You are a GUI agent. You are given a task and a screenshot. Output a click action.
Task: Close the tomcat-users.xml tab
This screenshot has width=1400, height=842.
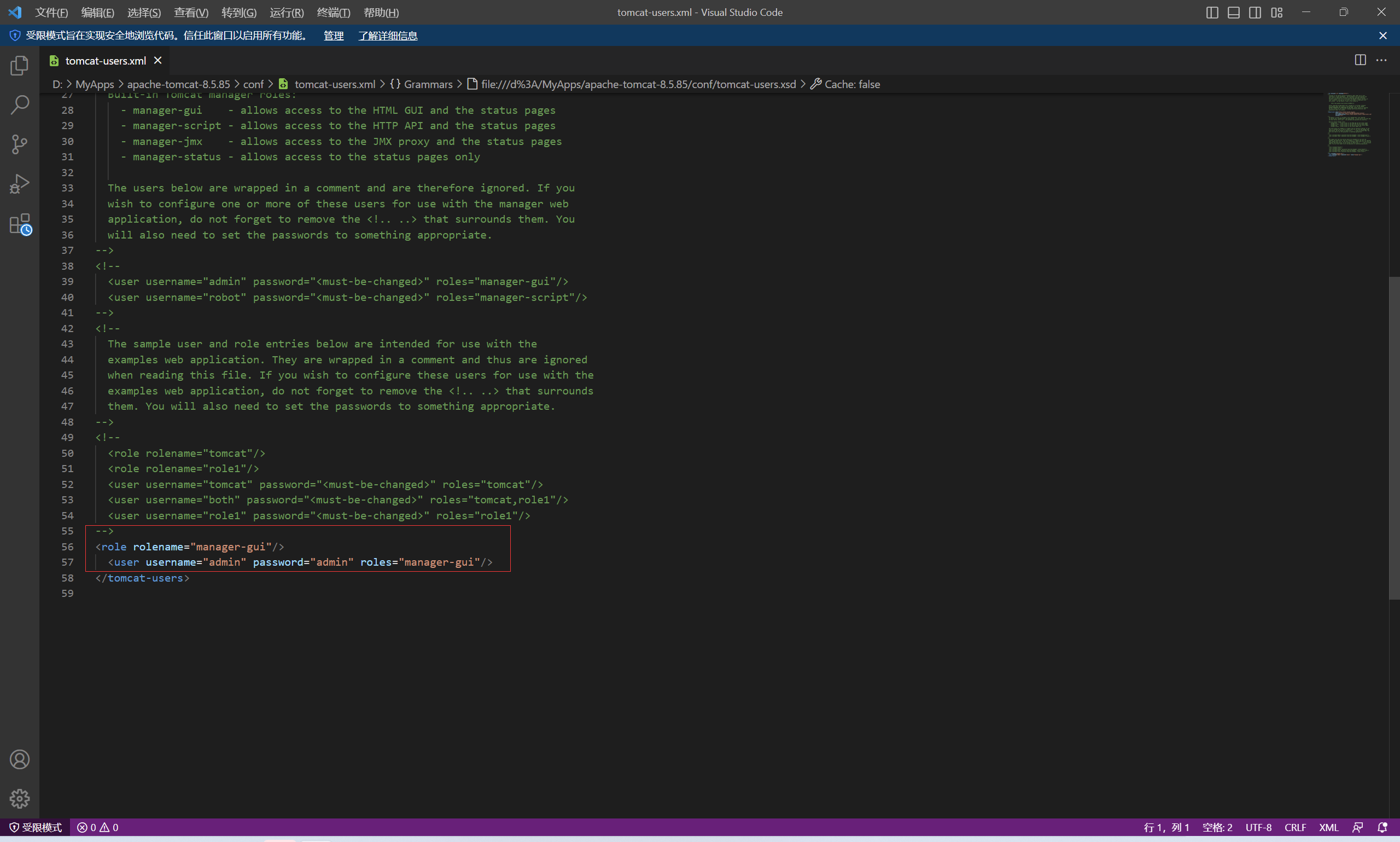click(157, 60)
